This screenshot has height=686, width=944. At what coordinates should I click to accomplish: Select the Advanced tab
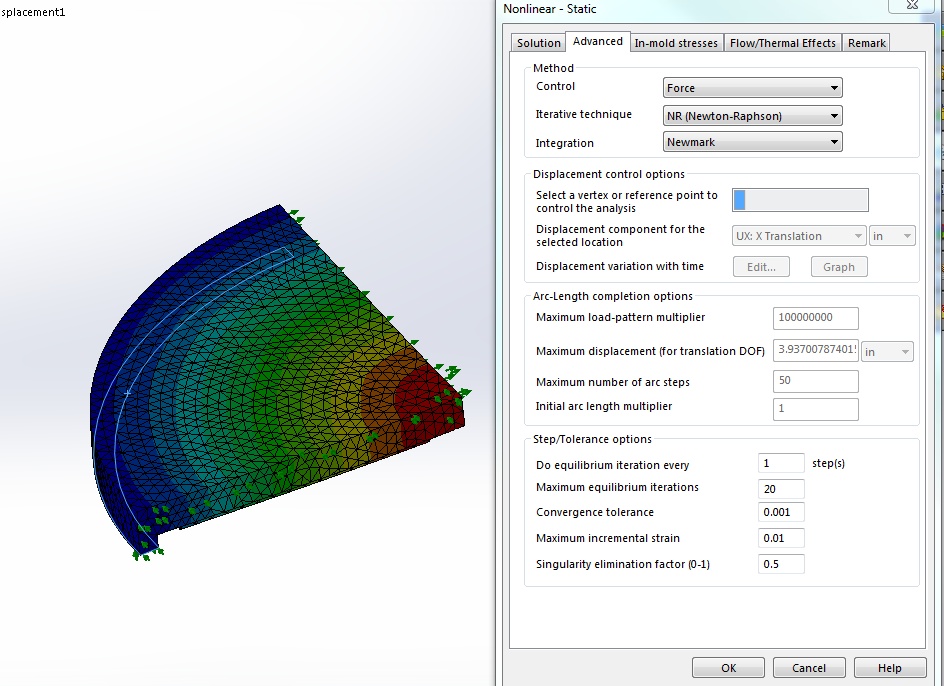click(x=598, y=42)
